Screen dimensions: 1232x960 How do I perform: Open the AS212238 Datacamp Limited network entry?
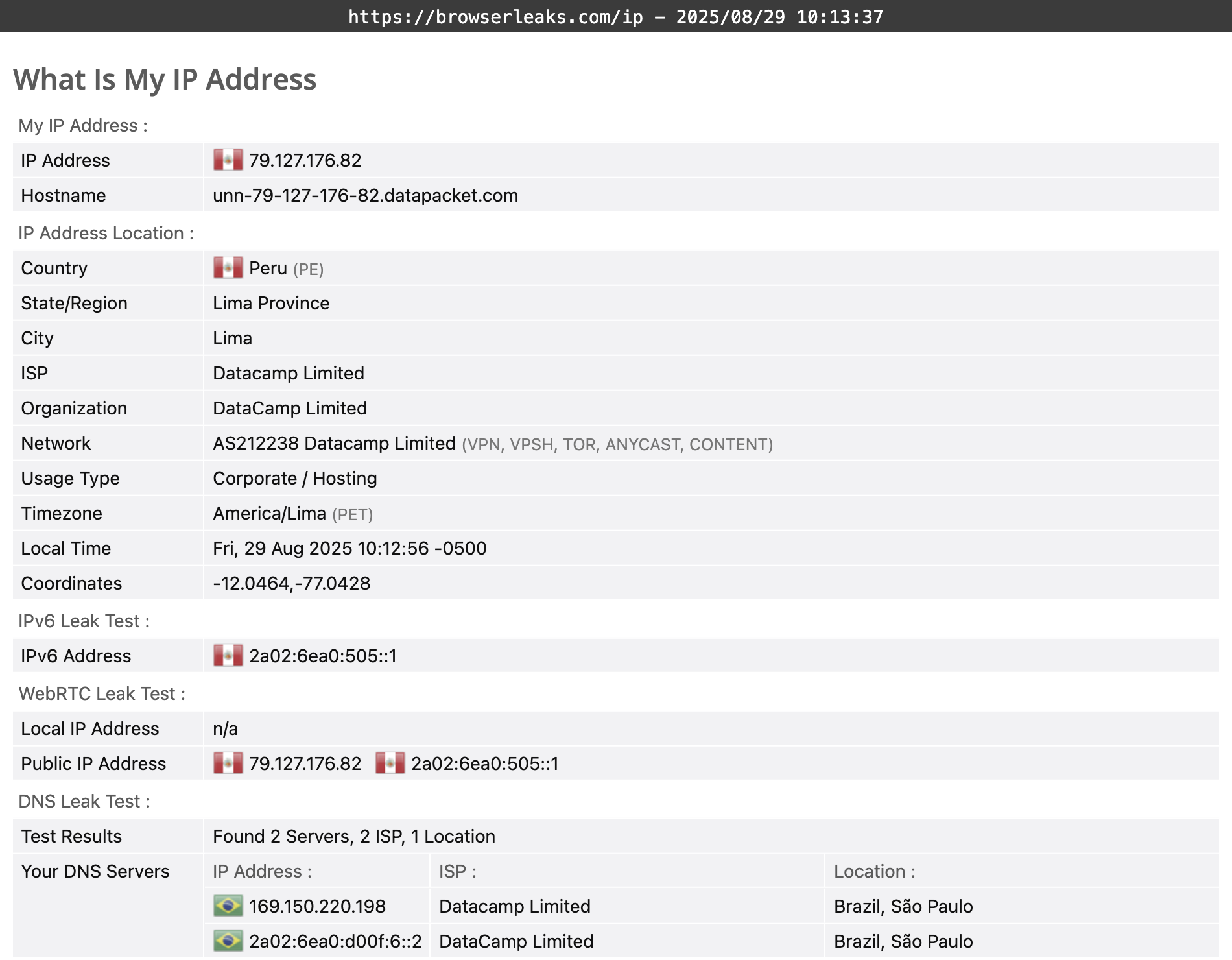tap(335, 443)
